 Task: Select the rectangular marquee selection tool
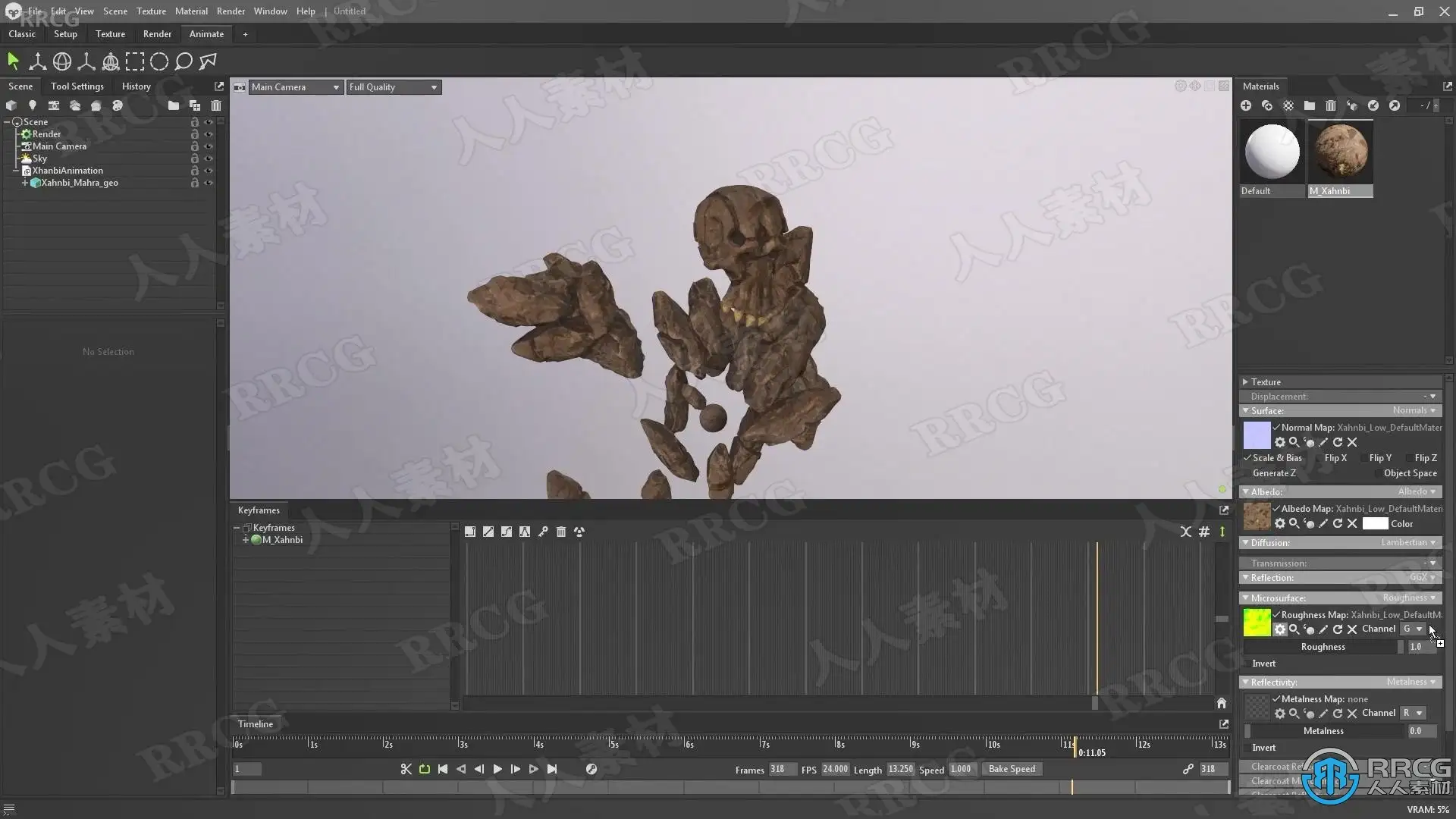[x=135, y=61]
